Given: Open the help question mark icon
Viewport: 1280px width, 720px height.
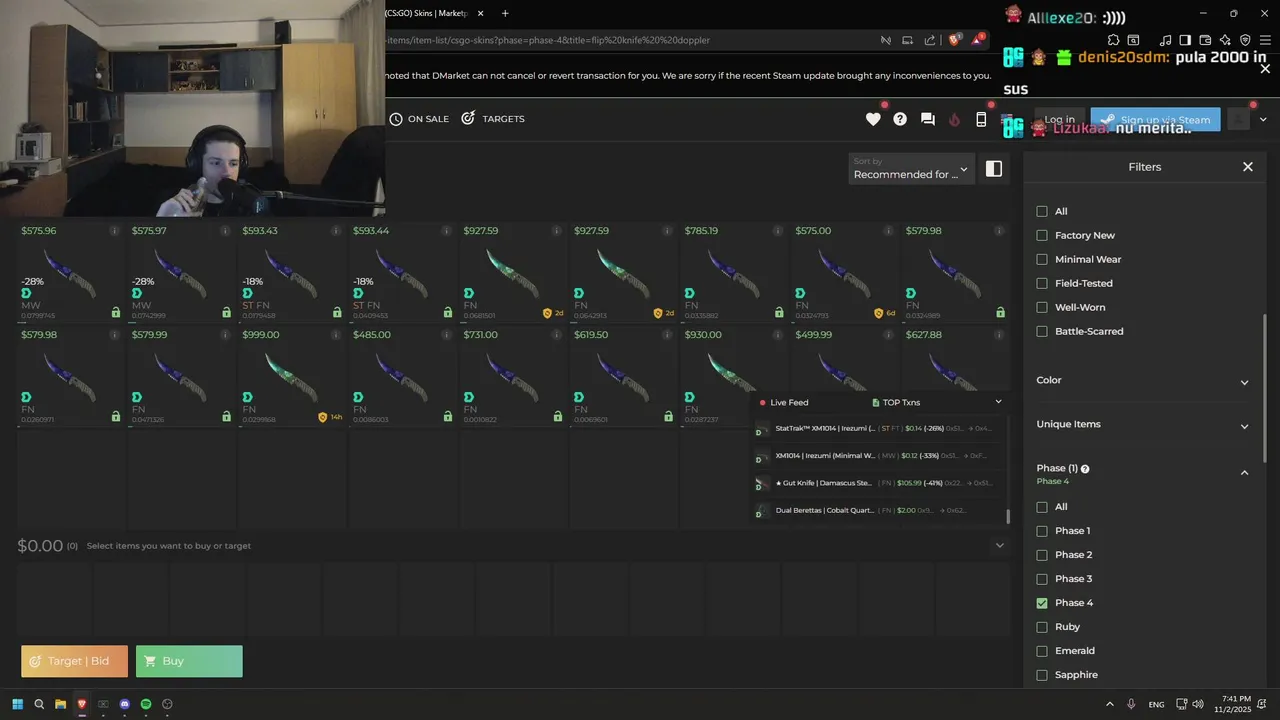Looking at the screenshot, I should coord(900,119).
